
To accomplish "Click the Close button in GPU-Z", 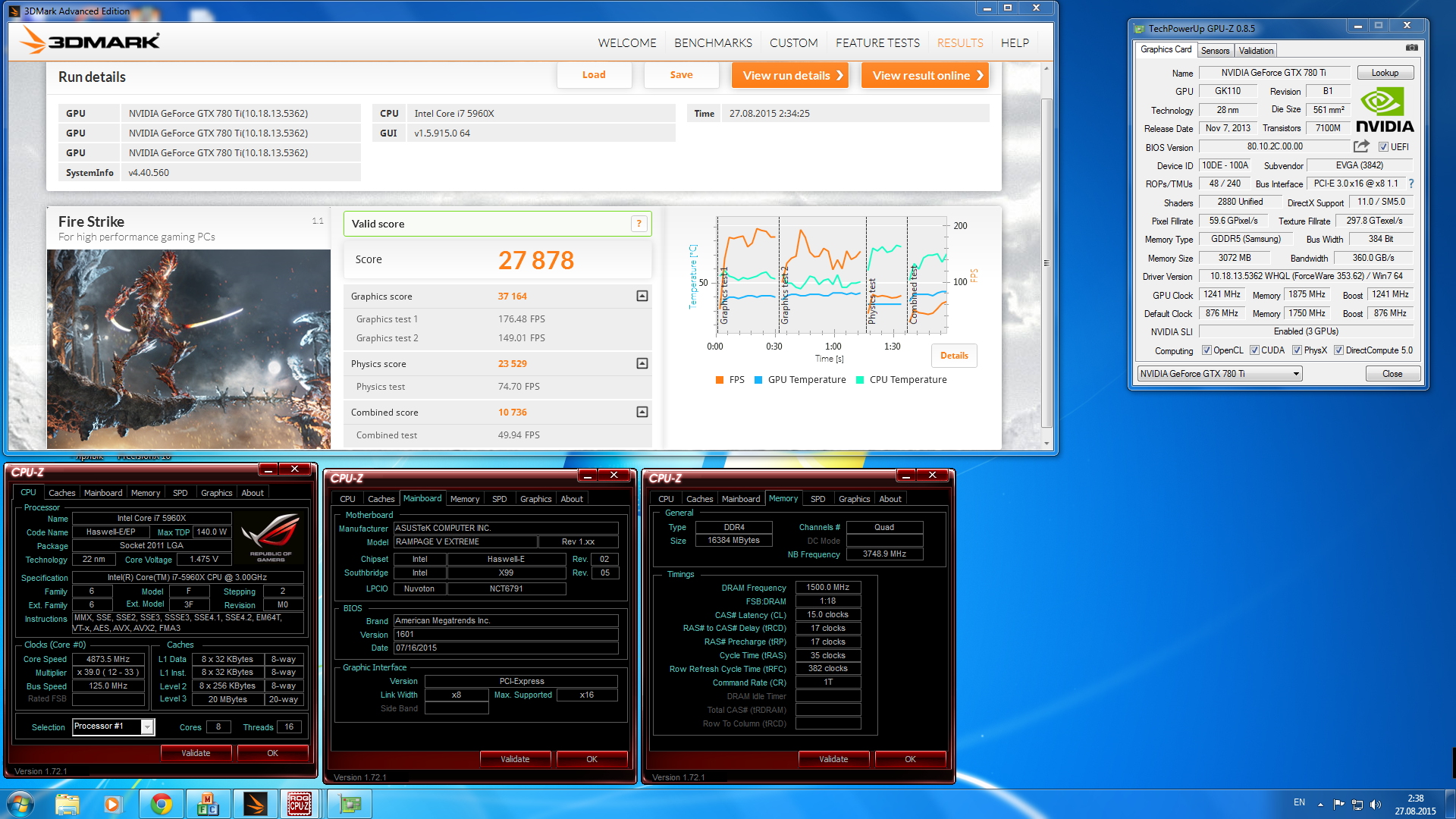I will [x=1392, y=374].
